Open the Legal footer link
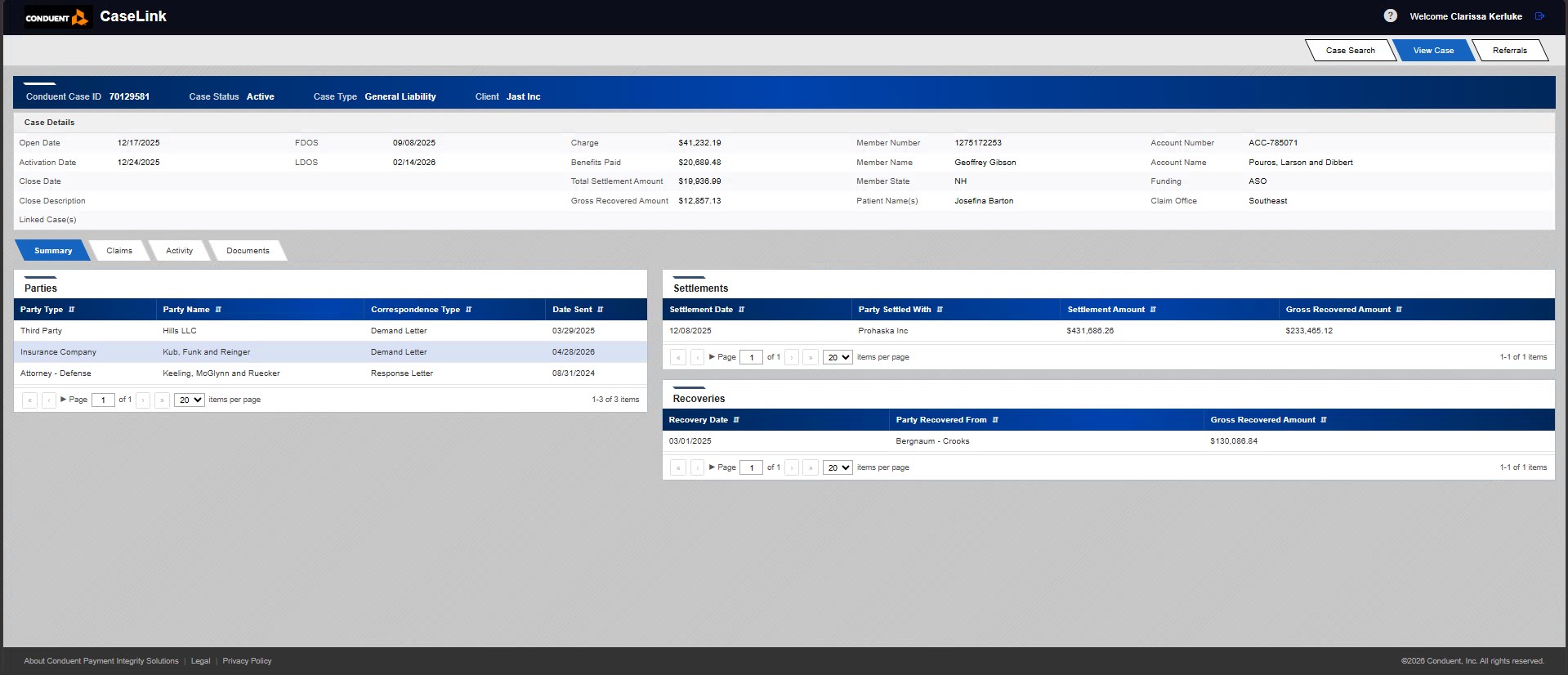 pos(200,661)
